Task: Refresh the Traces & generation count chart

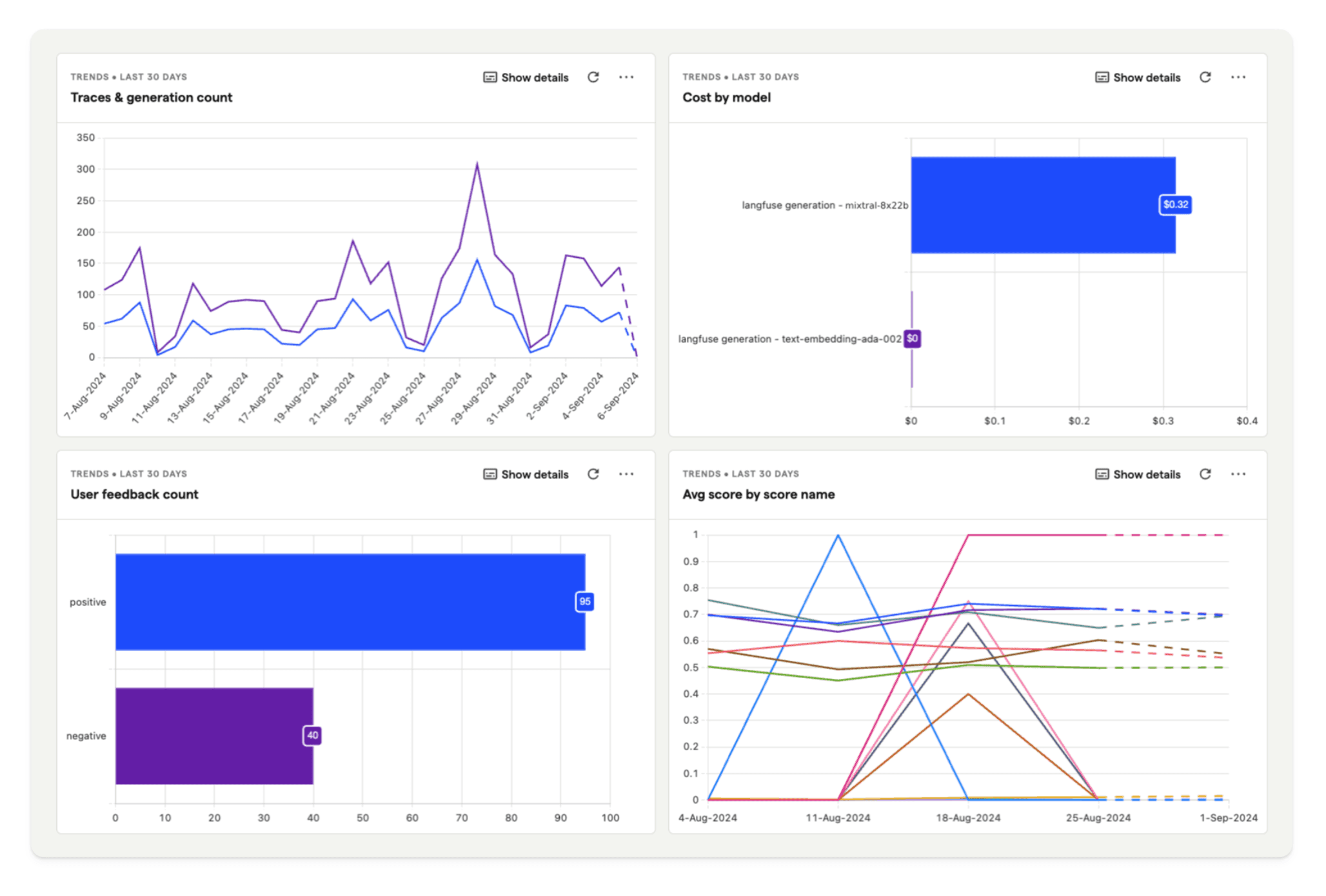Action: click(x=594, y=77)
